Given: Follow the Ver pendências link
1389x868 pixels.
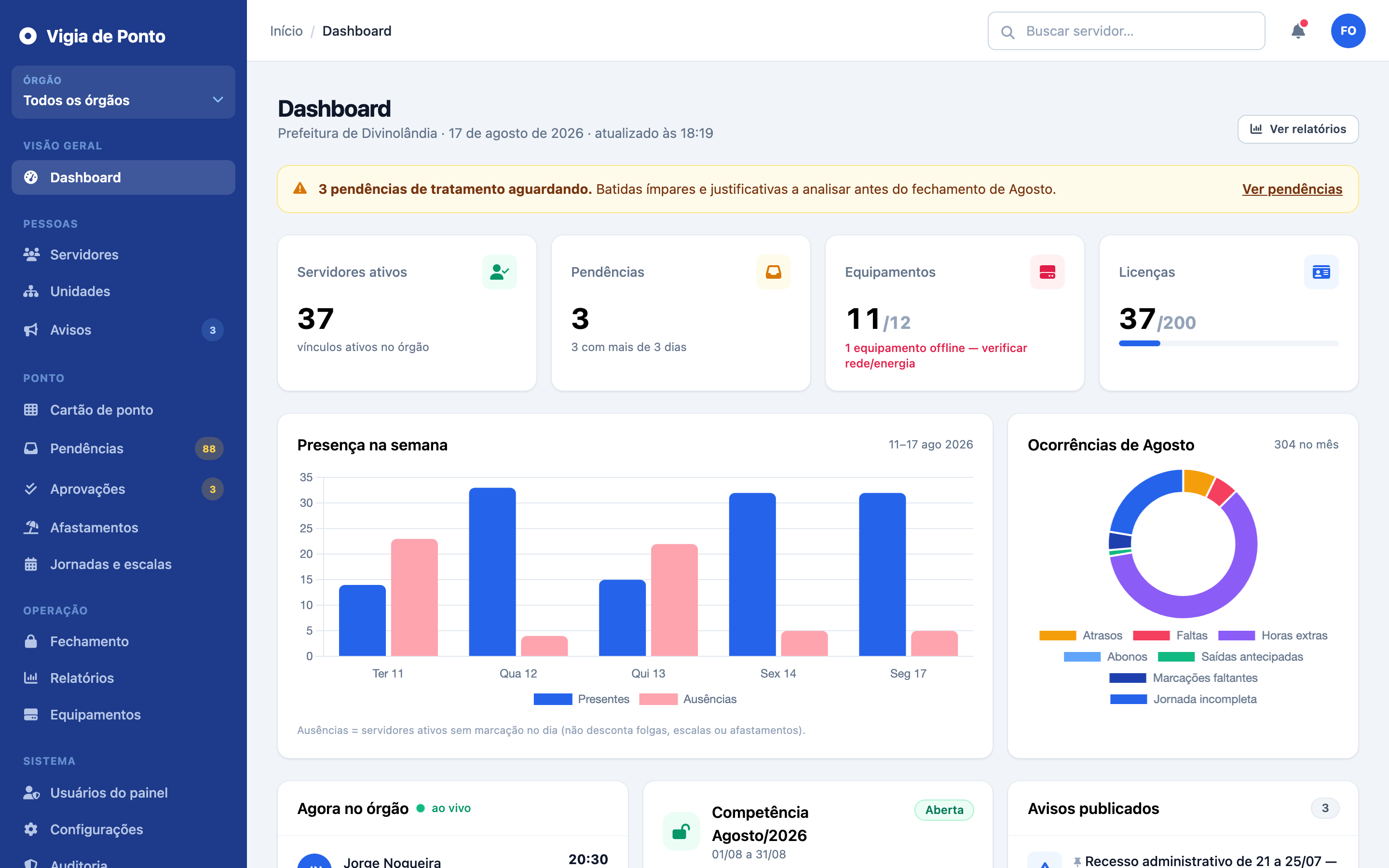Looking at the screenshot, I should [1292, 189].
